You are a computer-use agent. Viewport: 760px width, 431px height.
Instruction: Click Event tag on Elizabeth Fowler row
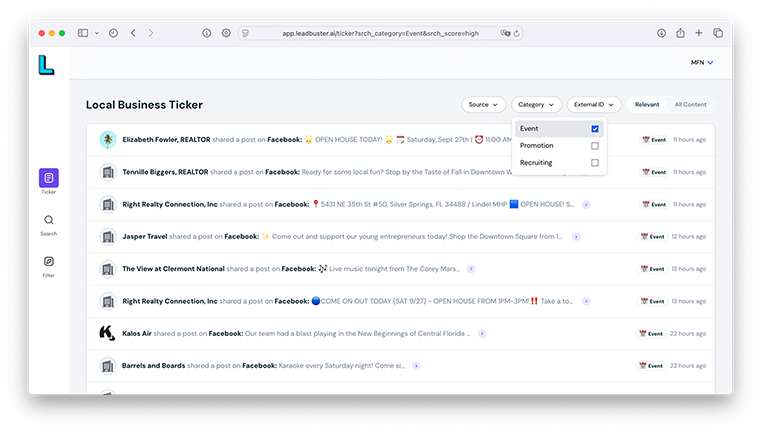[654, 140]
